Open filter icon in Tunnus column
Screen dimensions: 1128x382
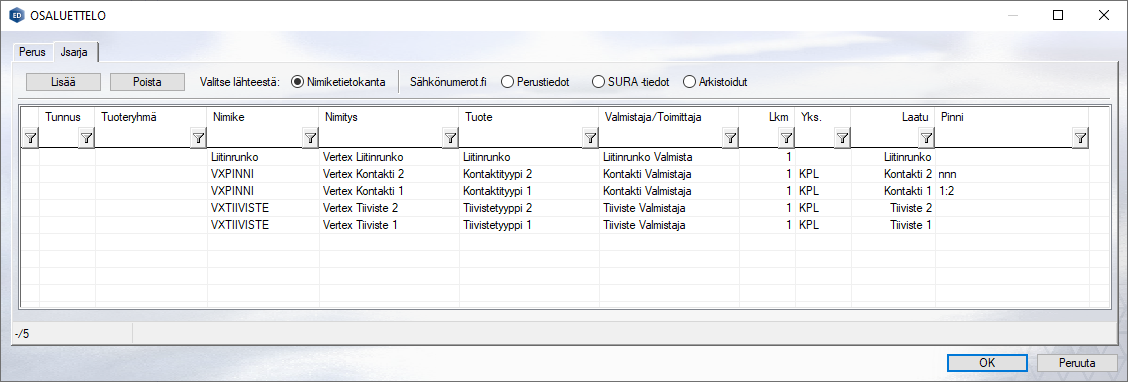(86, 139)
